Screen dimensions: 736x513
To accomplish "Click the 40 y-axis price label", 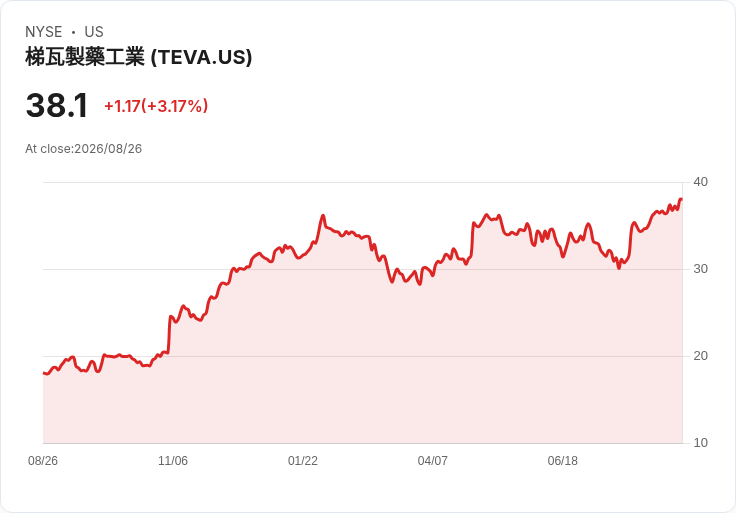I will pyautogui.click(x=700, y=182).
